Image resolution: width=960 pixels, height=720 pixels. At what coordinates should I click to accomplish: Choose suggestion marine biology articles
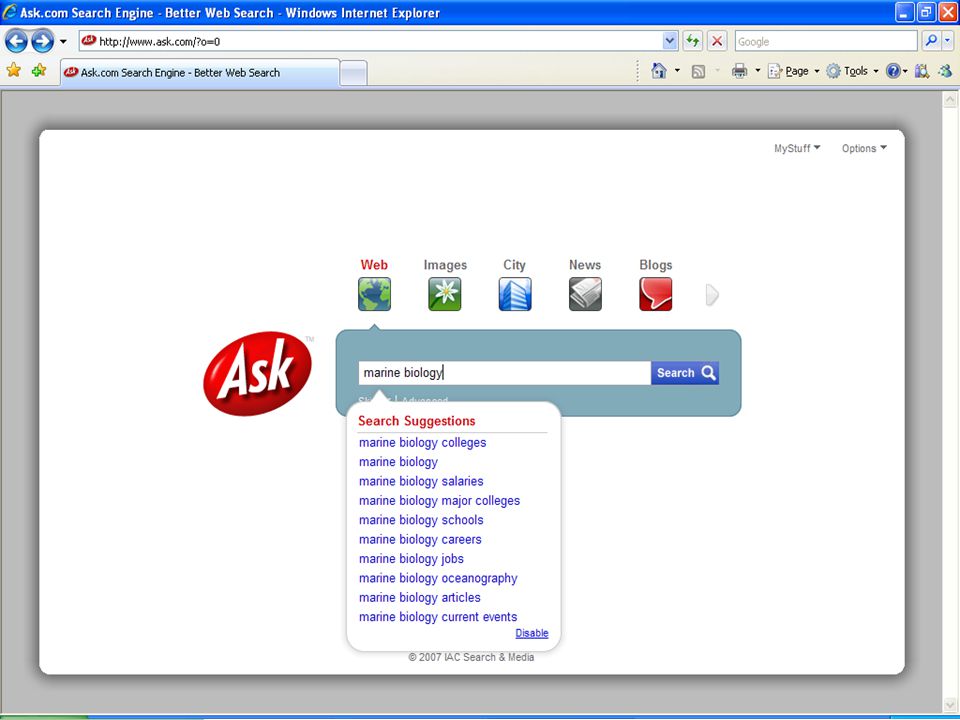(420, 598)
